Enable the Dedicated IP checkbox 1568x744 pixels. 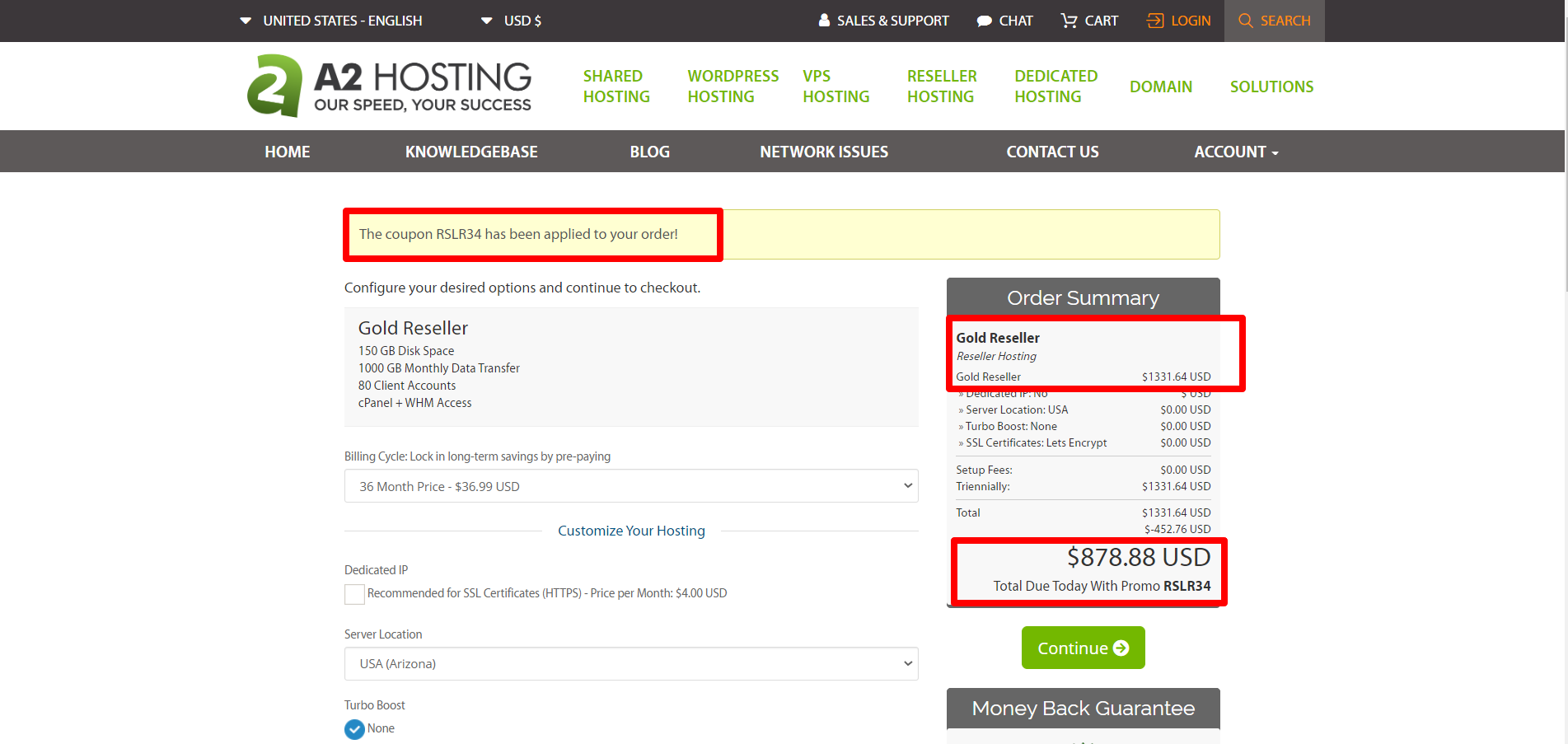[x=354, y=594]
